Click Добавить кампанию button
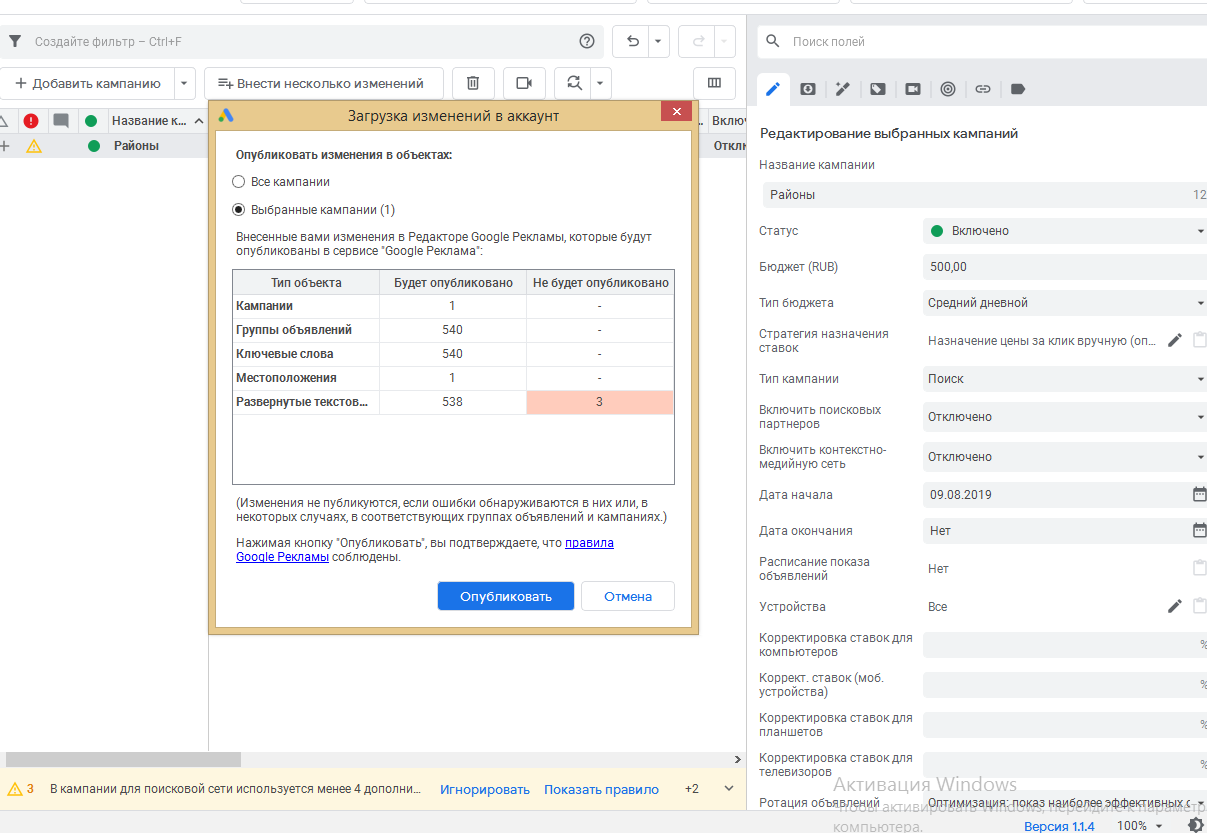Screen dimensions: 1207x833 tap(87, 83)
